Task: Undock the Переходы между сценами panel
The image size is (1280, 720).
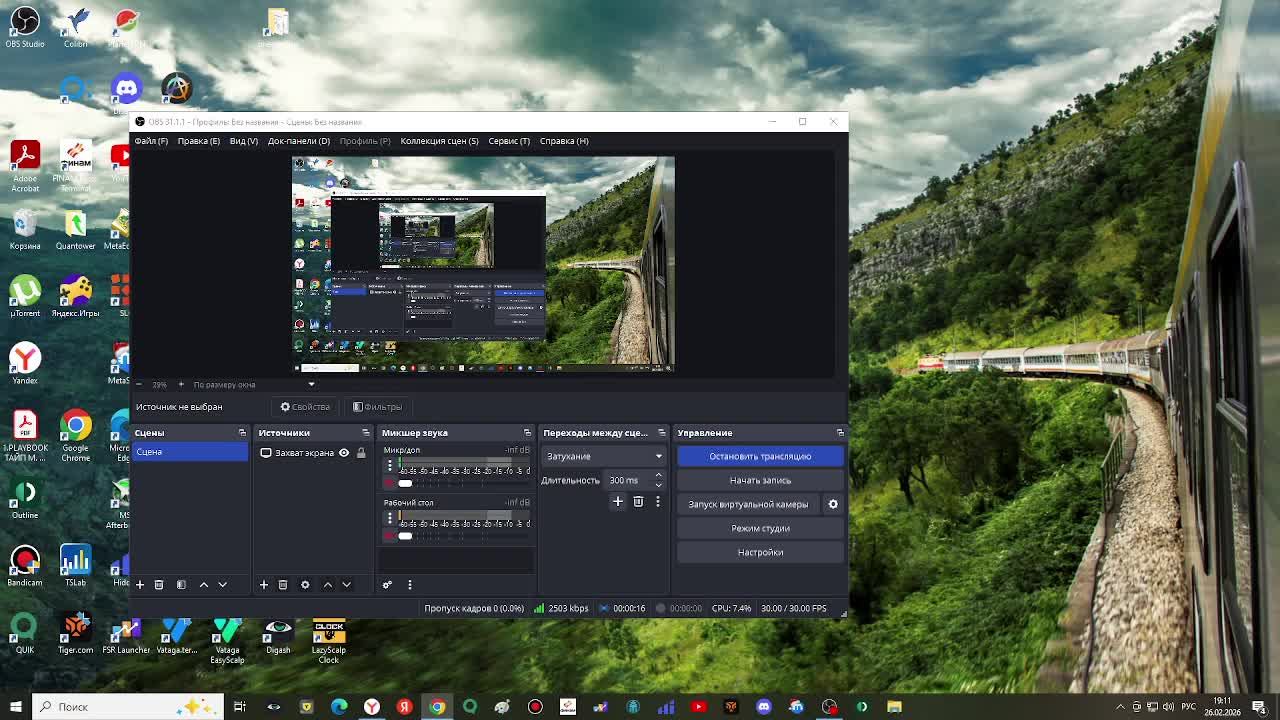Action: pyautogui.click(x=661, y=433)
